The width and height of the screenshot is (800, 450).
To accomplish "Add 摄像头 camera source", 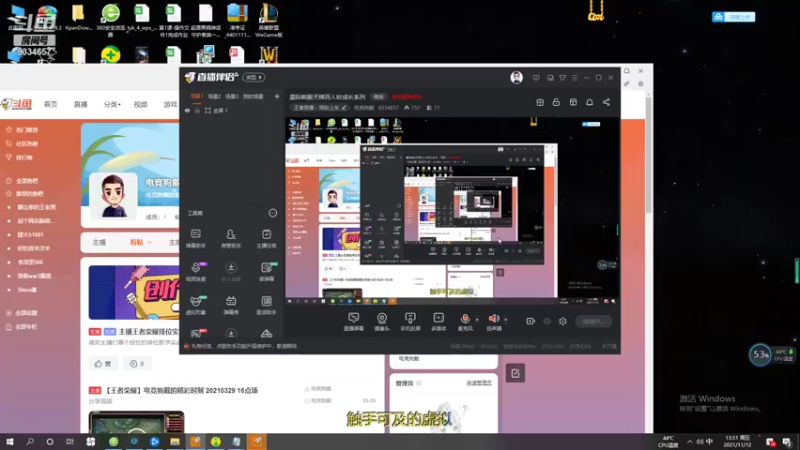I will point(382,322).
